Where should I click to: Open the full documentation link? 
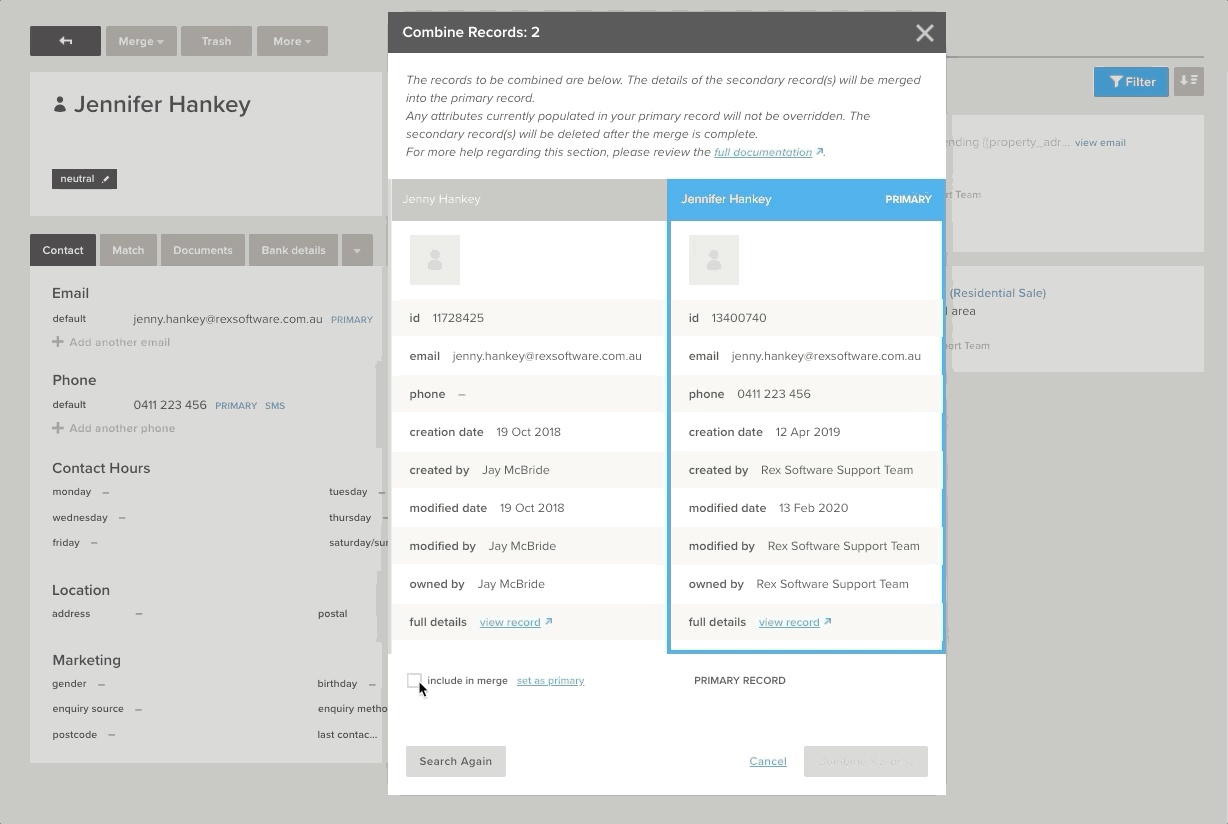(x=763, y=153)
